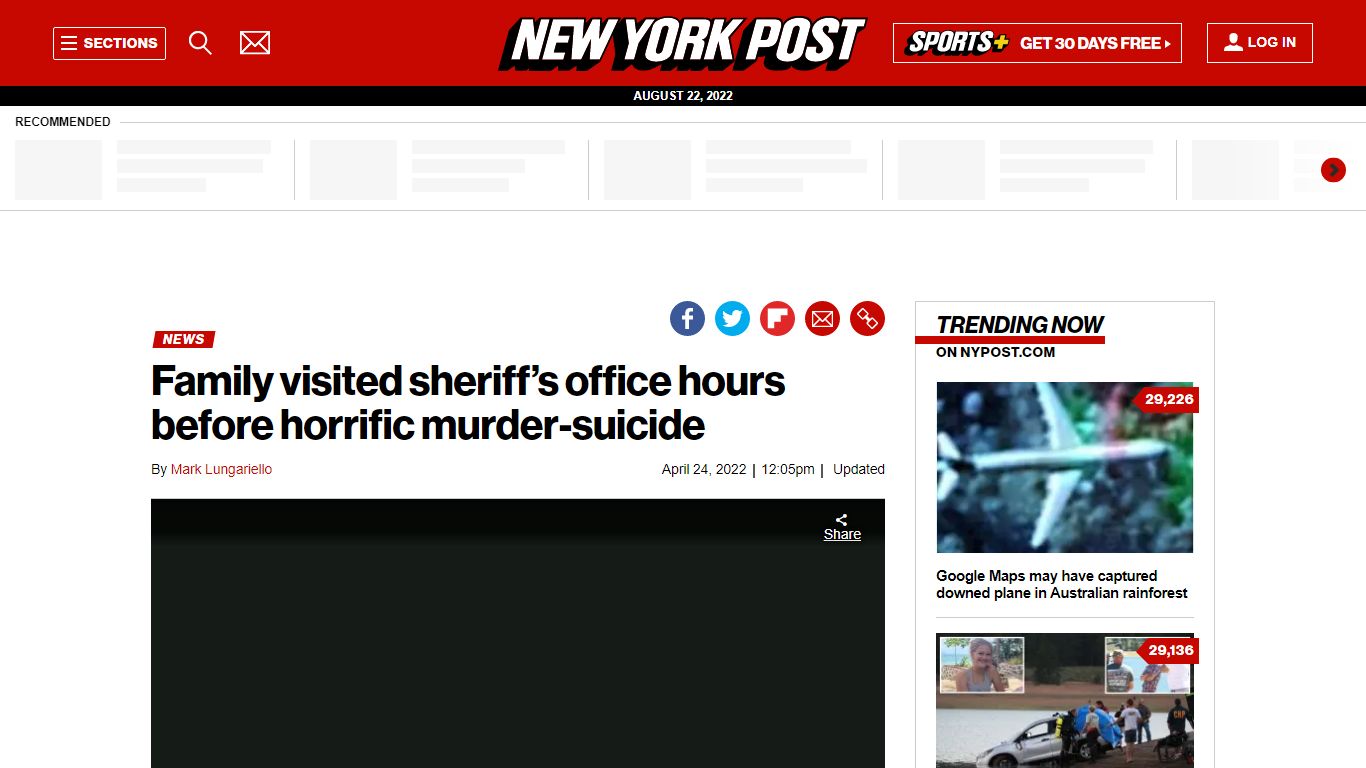The image size is (1366, 768).
Task: Click the video Share button
Action: coord(842,528)
